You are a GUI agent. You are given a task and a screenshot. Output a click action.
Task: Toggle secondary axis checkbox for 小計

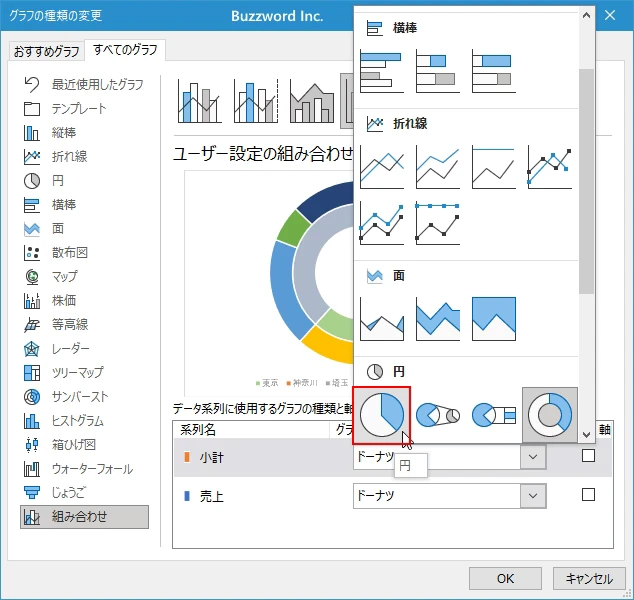(x=588, y=456)
